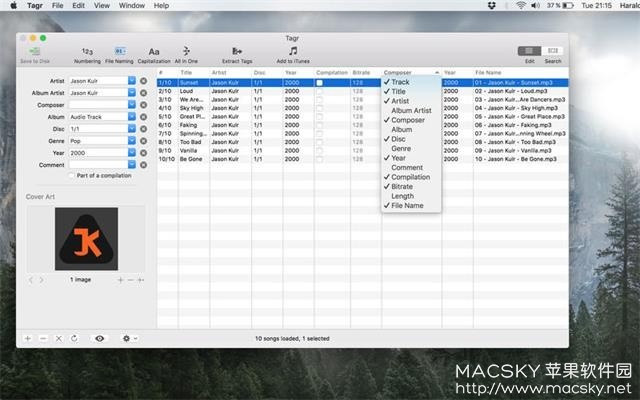
Task: Click the X clear-list icon at bottom
Action: coord(59,338)
